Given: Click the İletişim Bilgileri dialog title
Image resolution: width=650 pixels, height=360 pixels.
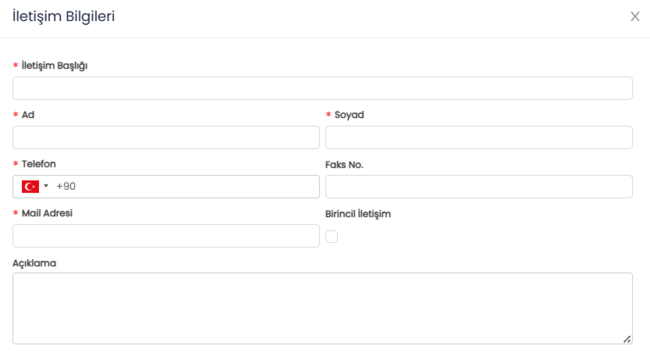Looking at the screenshot, I should pyautogui.click(x=63, y=17).
